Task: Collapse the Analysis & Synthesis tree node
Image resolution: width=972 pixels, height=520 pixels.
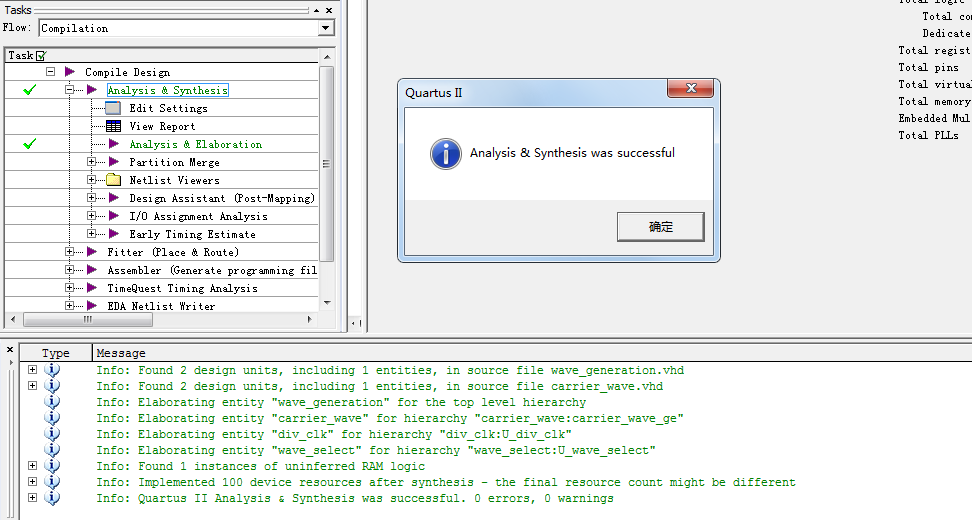Action: pos(70,90)
